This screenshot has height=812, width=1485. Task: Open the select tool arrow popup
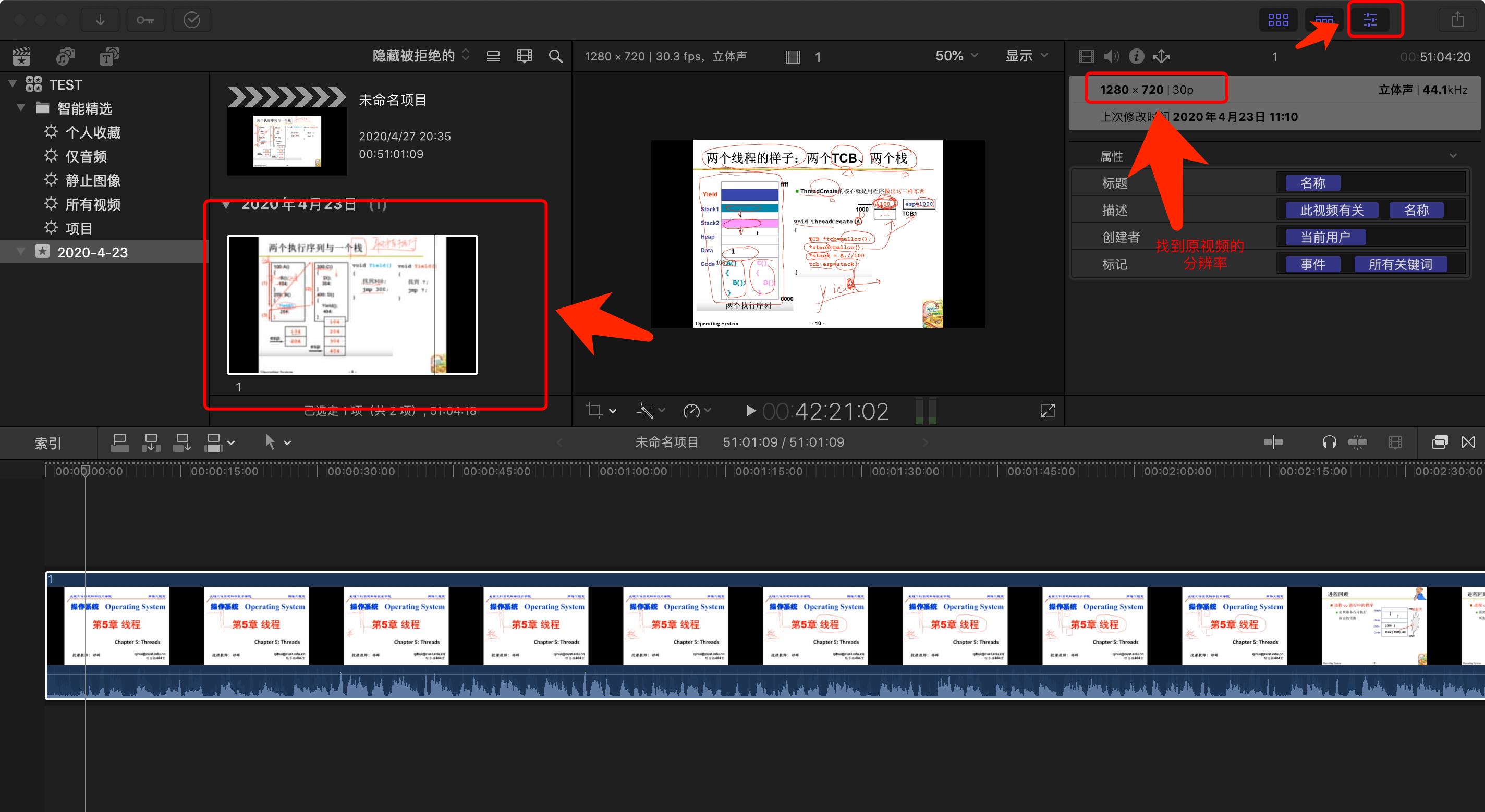pyautogui.click(x=277, y=442)
